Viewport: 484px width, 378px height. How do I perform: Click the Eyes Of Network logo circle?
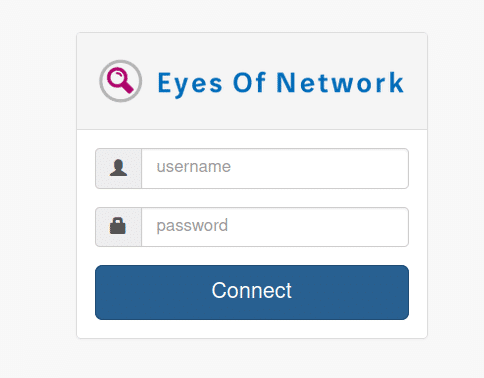[120, 81]
